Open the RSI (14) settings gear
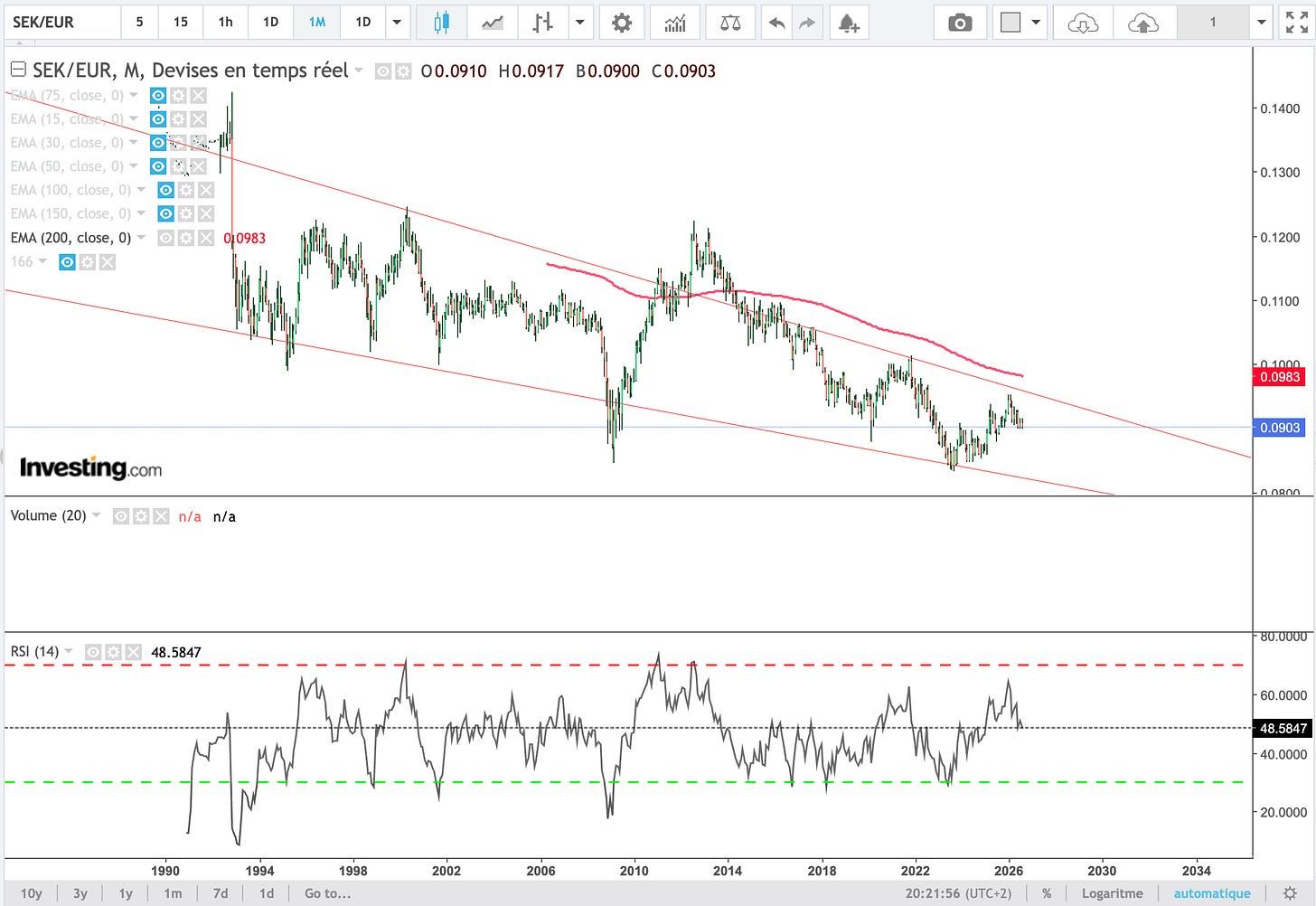This screenshot has width=1316, height=906. pyautogui.click(x=113, y=652)
